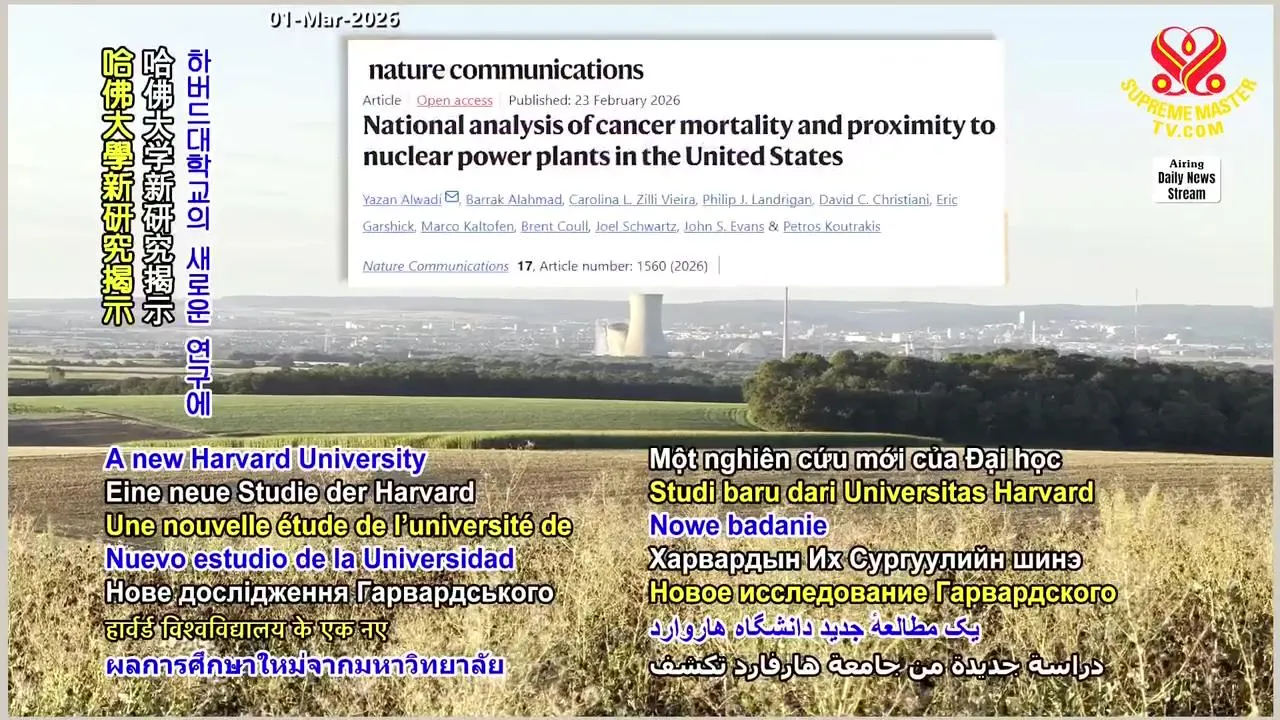
Task: Click the Hindi subtitle line
Action: (246, 630)
